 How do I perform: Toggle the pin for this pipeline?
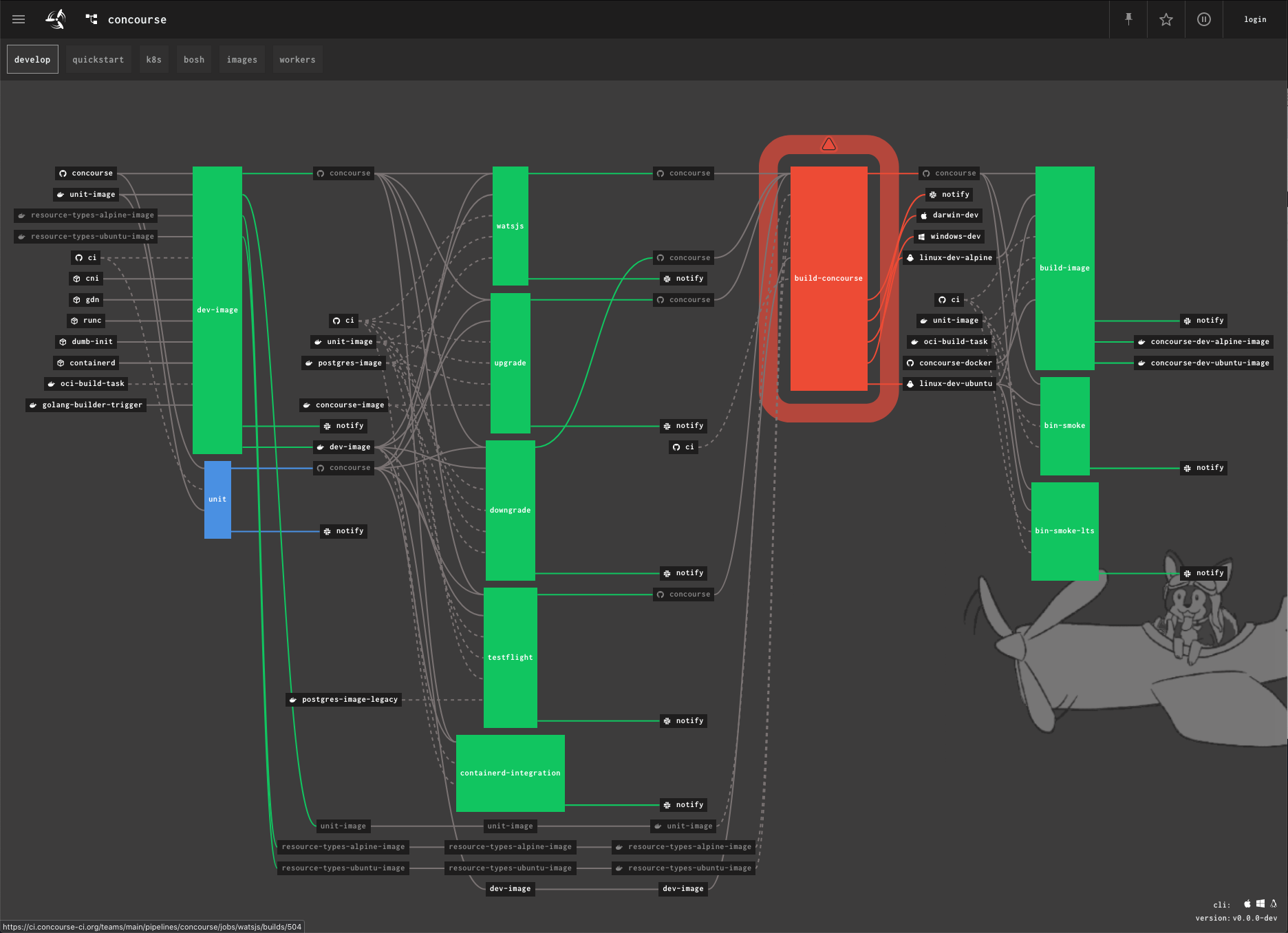(x=1128, y=19)
